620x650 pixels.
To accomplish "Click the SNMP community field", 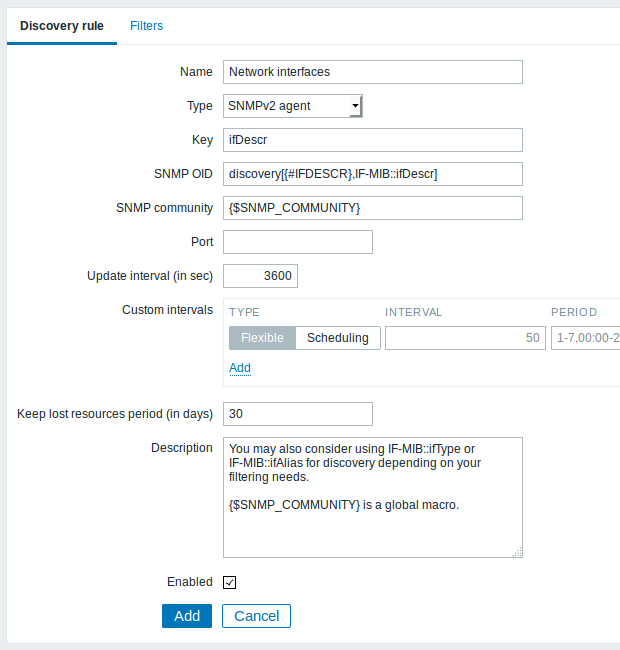I will click(373, 208).
